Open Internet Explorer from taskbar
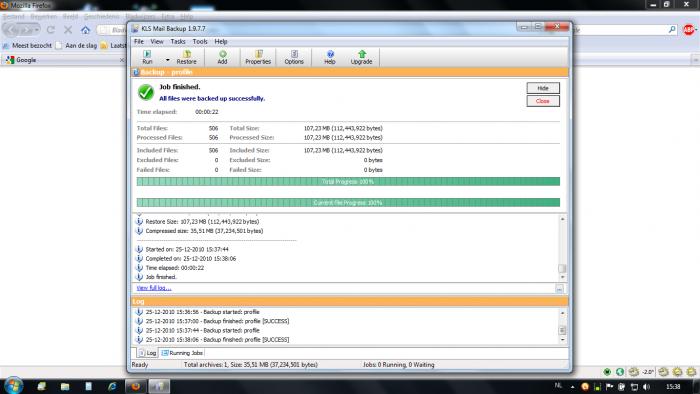The width and height of the screenshot is (700, 394). (112, 386)
